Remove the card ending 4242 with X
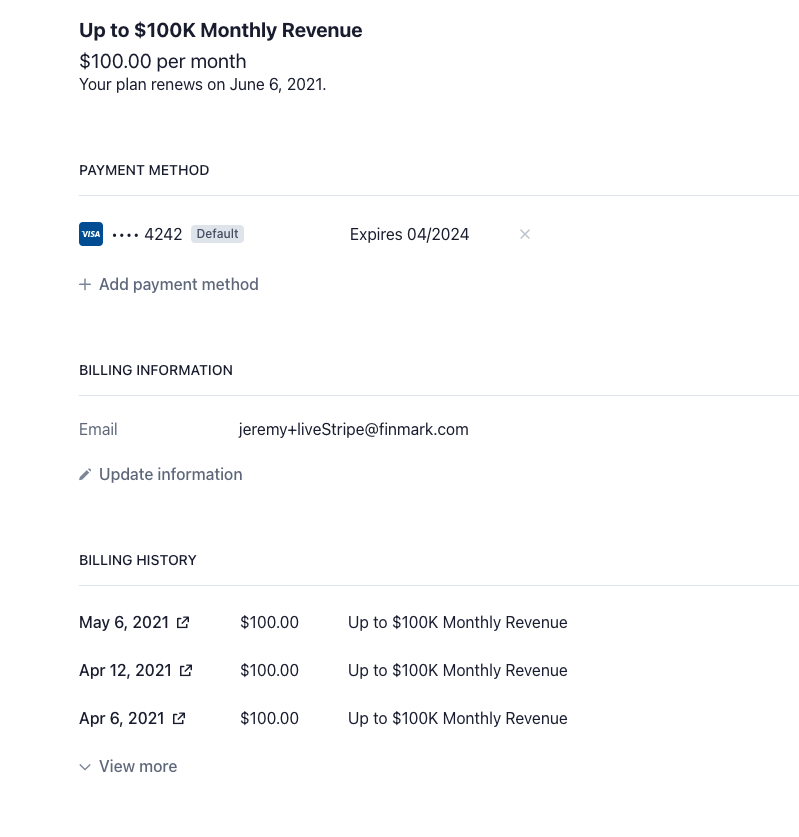The width and height of the screenshot is (799, 837). (525, 234)
